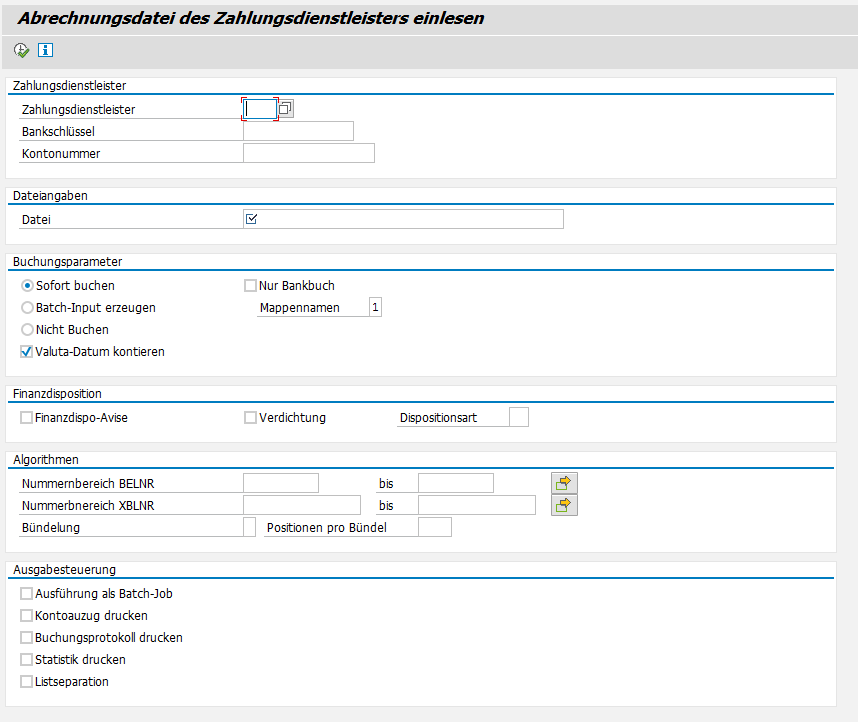This screenshot has height=722, width=858.
Task: Enable Statistik drucken checkbox
Action: (x=27, y=660)
